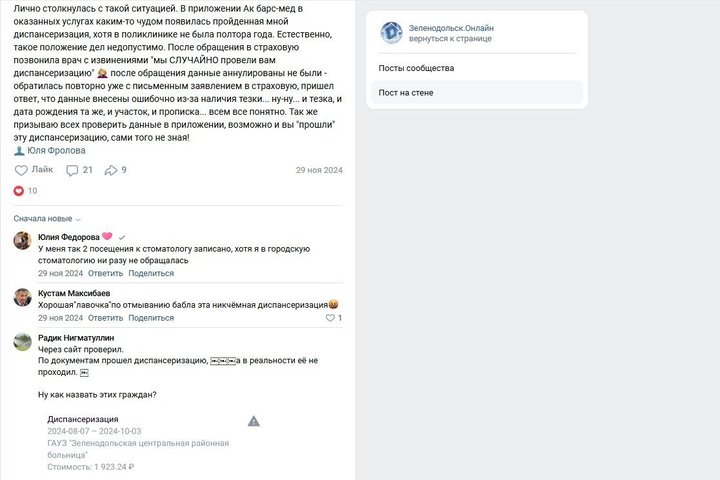720x480 pixels.
Task: Open the Зеленодольск.Онлайн community avatar
Action: 392,32
